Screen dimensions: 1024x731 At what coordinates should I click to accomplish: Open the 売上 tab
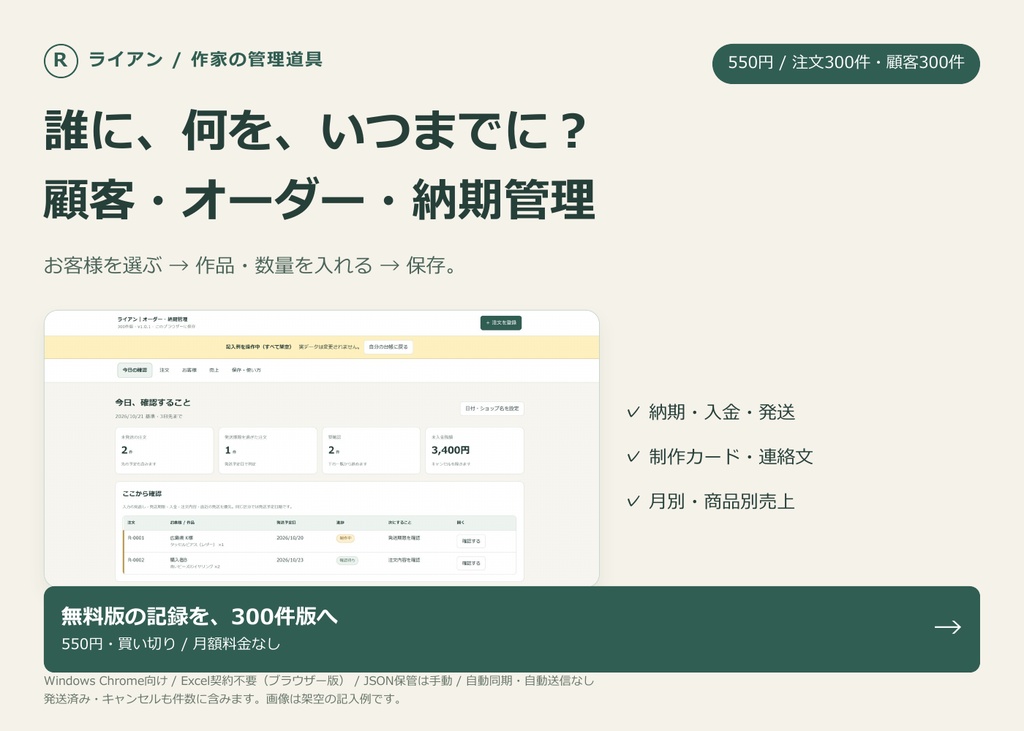[214, 370]
